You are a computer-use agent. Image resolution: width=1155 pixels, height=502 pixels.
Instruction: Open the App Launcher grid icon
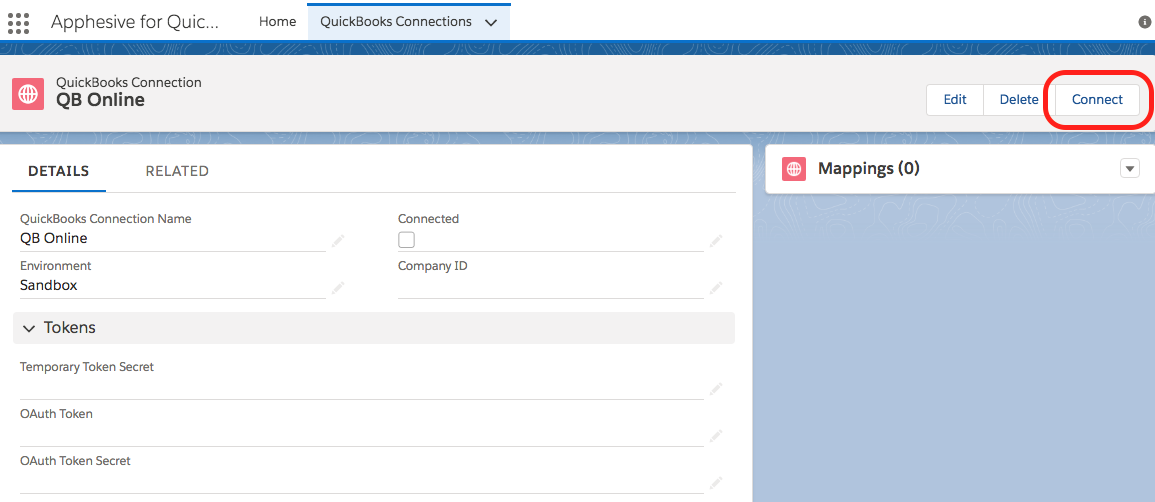coord(18,23)
